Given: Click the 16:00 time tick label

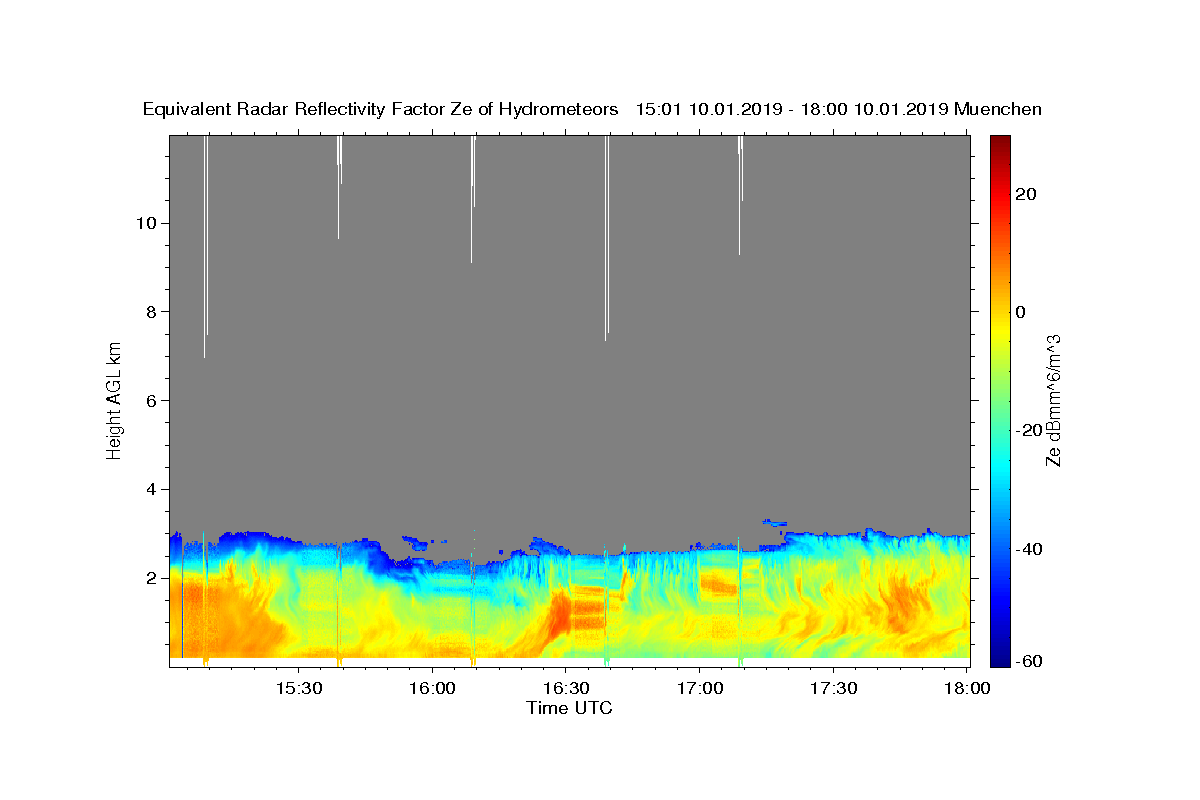Looking at the screenshot, I should (x=432, y=689).
